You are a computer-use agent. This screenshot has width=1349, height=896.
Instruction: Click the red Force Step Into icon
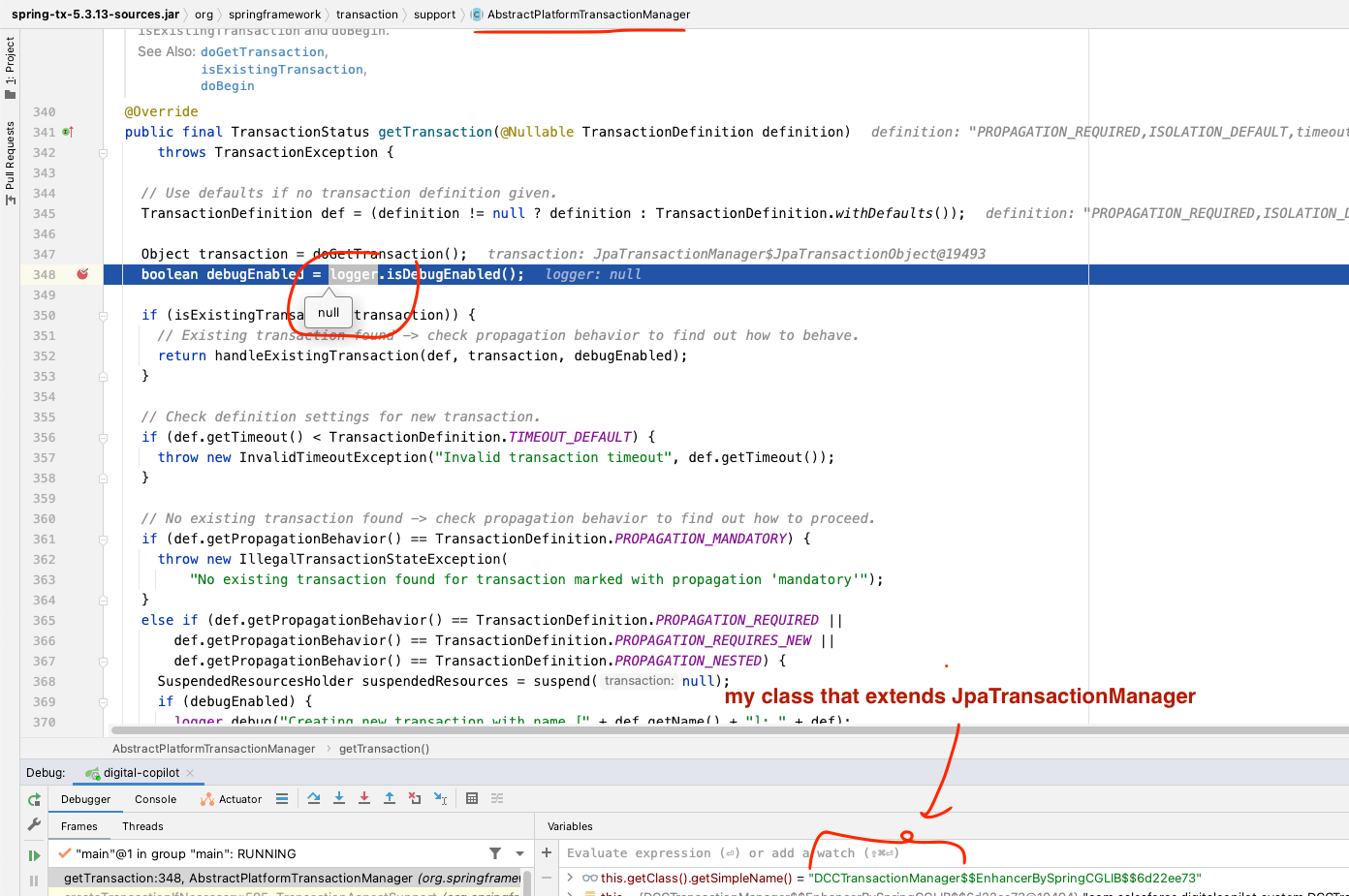[x=364, y=798]
